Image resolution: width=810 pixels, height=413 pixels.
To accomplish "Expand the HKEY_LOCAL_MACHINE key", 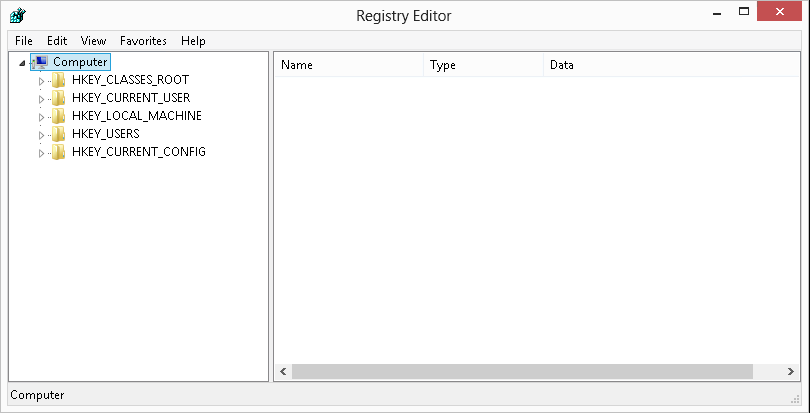I will click(x=41, y=116).
